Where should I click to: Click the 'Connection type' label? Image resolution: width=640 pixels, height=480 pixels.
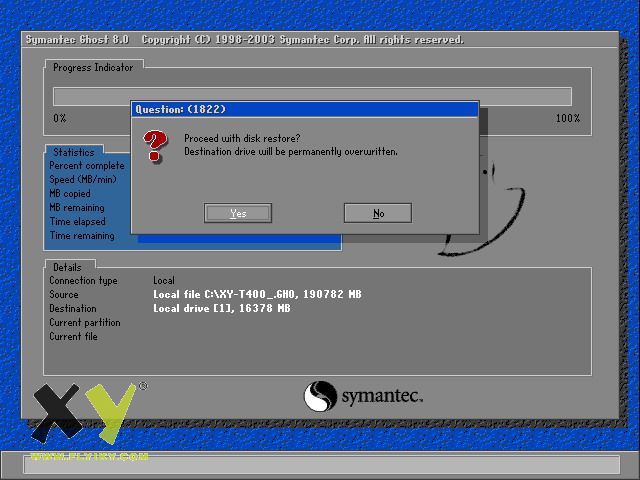pyautogui.click(x=83, y=280)
